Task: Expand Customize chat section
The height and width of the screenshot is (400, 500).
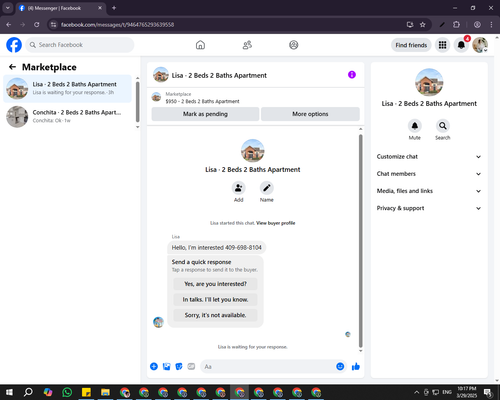Action: tap(429, 157)
